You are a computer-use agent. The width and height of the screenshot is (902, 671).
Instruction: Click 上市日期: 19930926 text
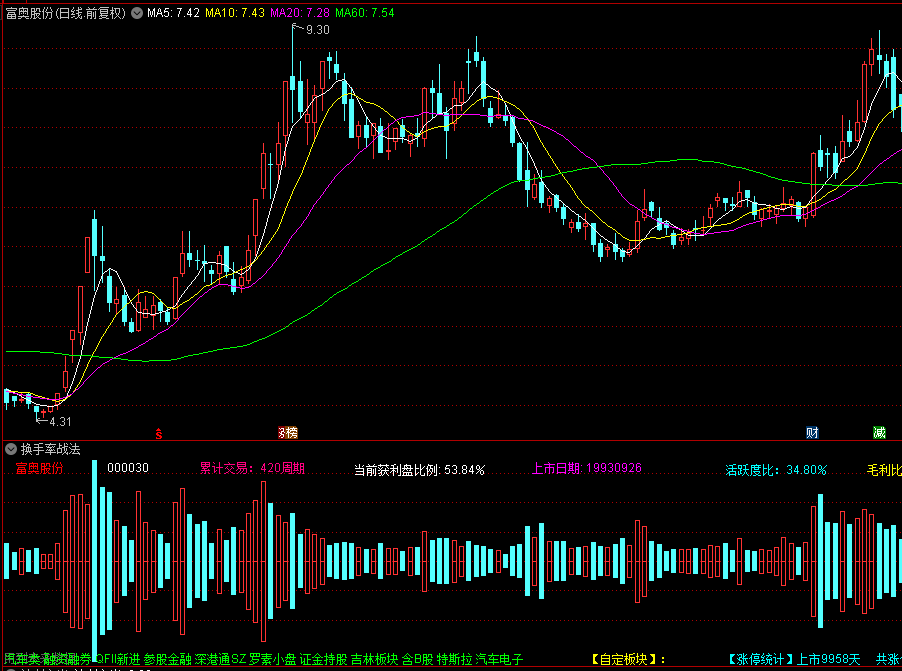(587, 468)
